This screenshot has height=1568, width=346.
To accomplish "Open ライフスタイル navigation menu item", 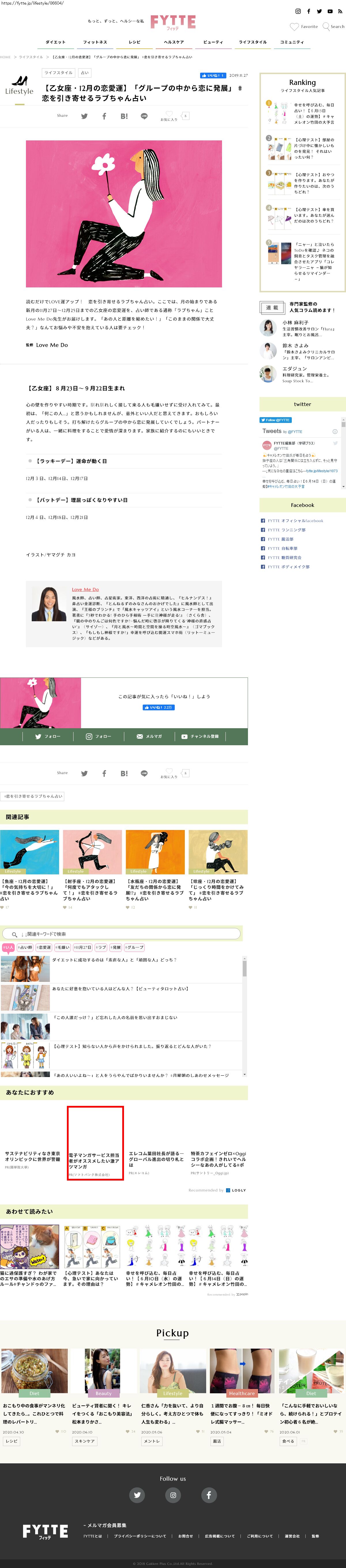I will coord(253,42).
